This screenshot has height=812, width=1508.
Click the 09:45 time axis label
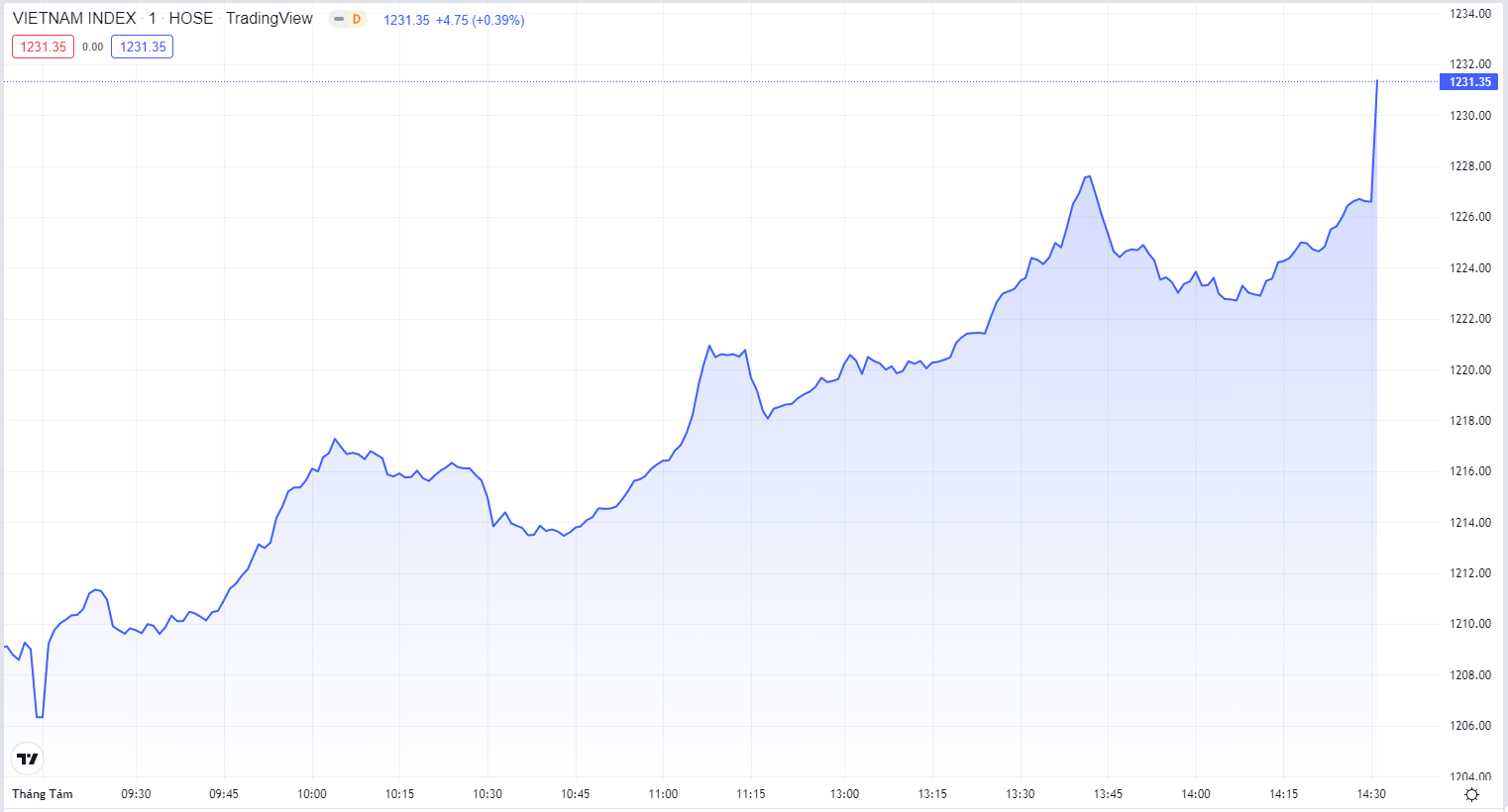point(224,794)
